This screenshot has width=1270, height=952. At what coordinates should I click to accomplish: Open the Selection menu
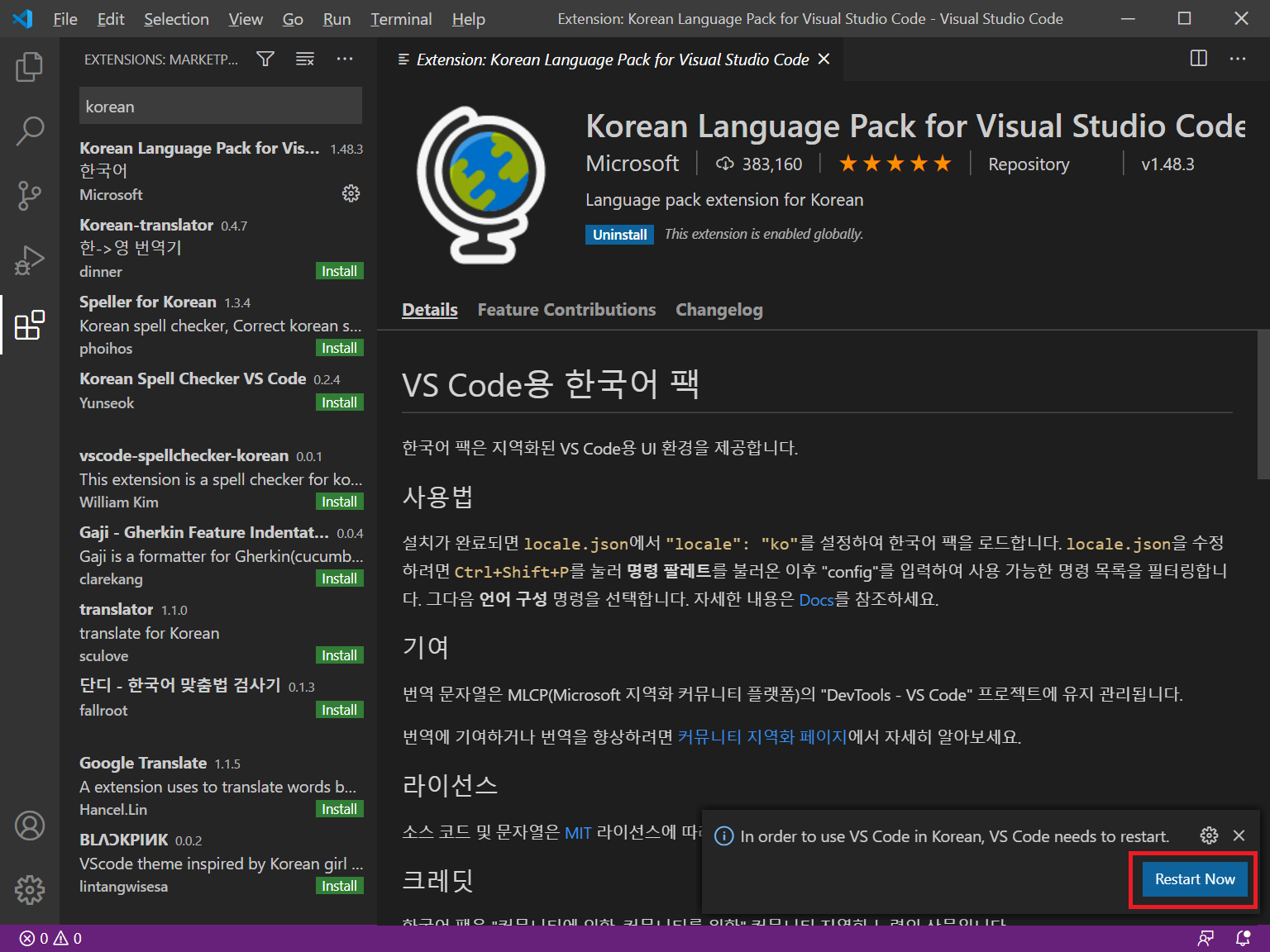pyautogui.click(x=176, y=19)
